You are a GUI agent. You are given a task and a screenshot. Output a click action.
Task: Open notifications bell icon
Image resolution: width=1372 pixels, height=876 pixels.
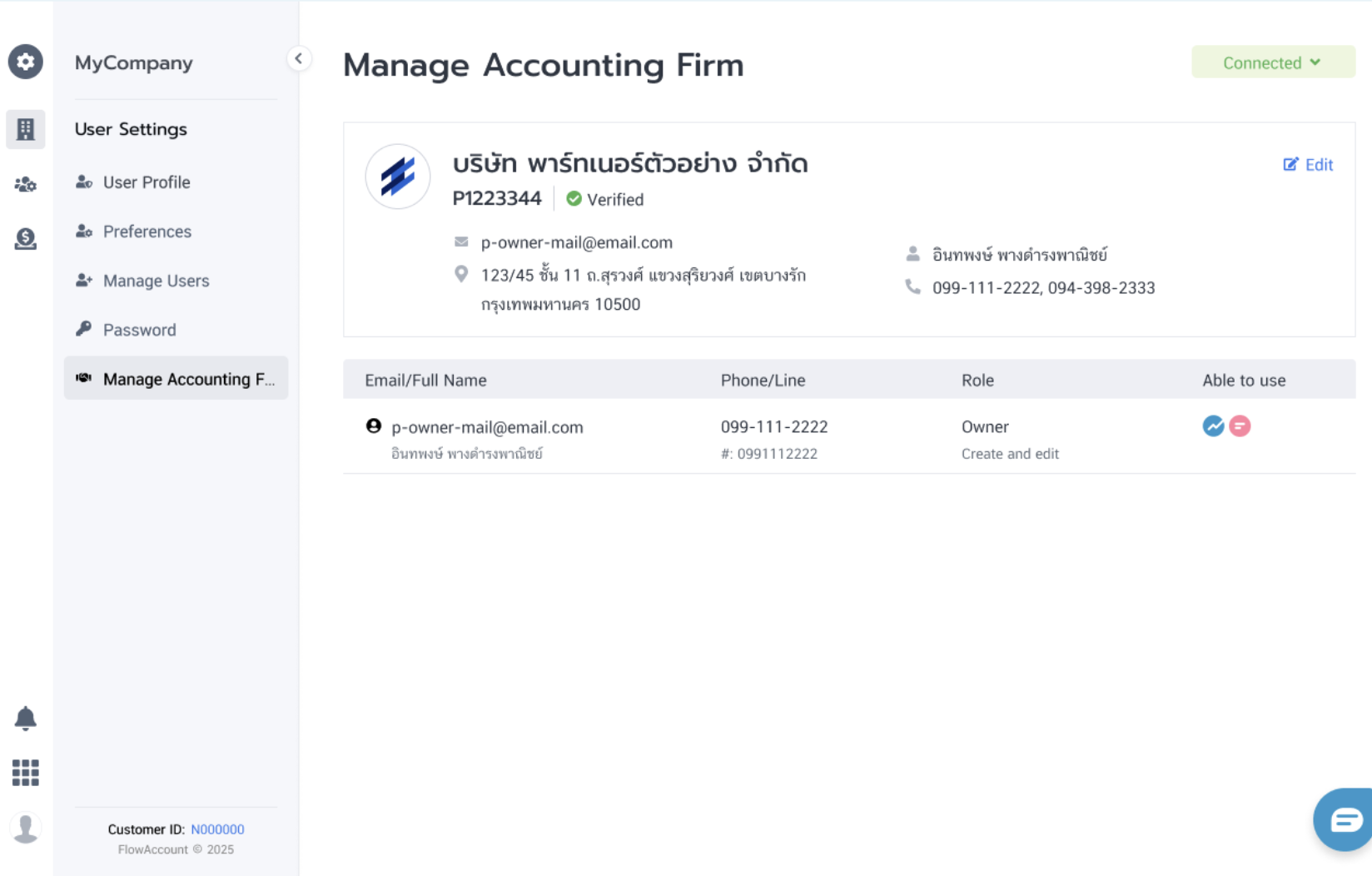click(26, 718)
